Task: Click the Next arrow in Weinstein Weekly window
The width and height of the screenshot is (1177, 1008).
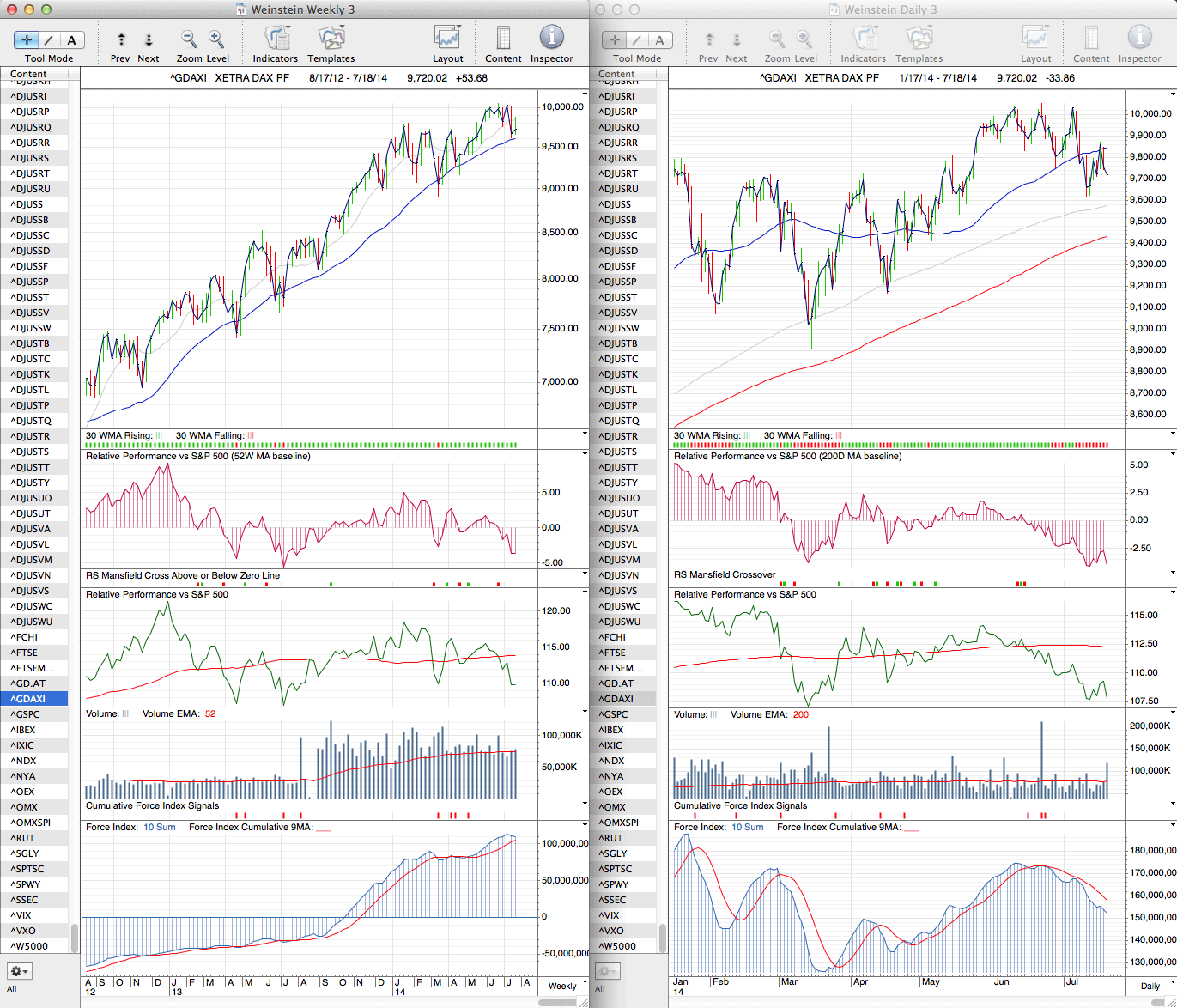Action: click(149, 39)
